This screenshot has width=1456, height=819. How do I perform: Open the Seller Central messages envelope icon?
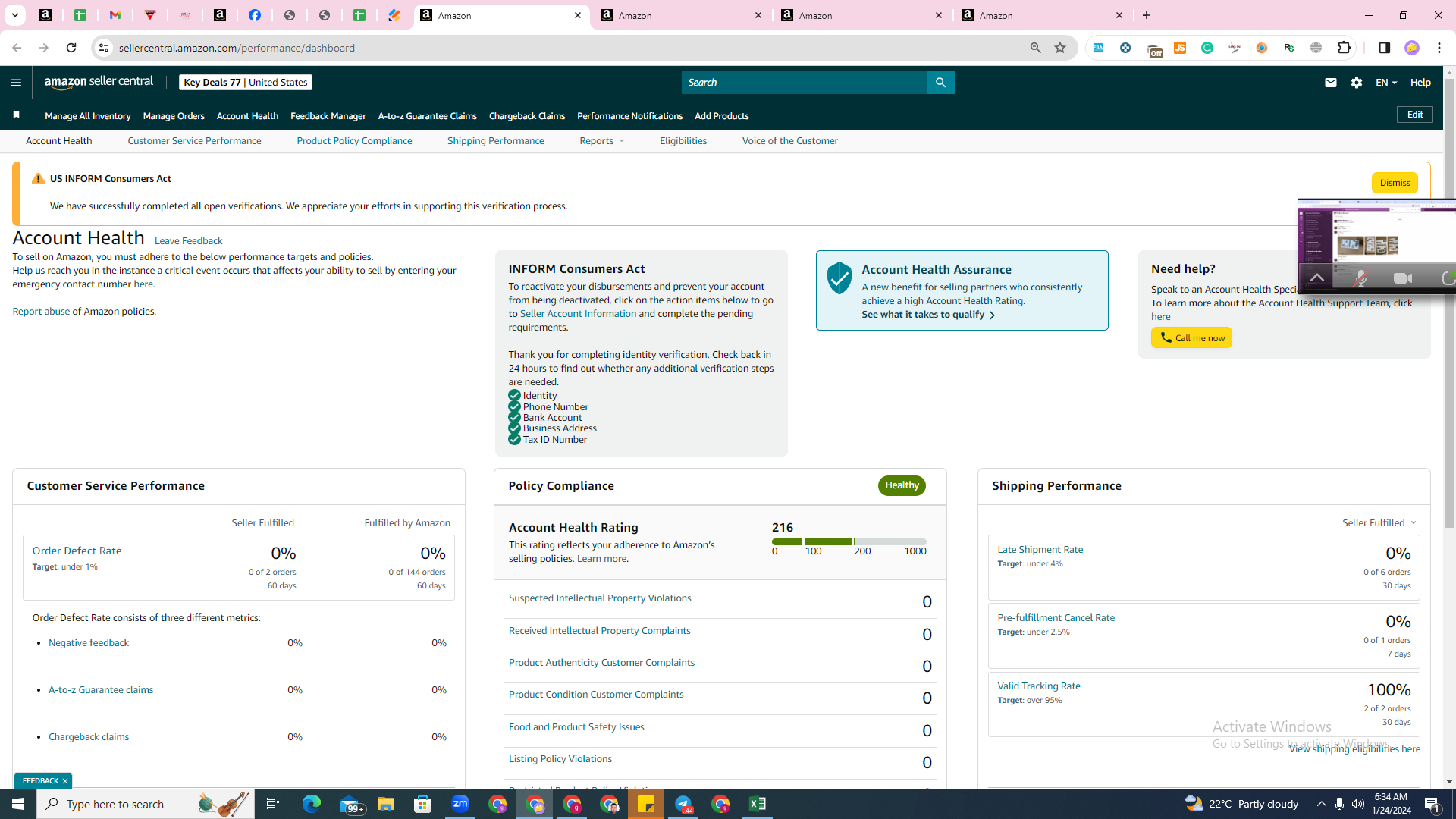click(1330, 83)
